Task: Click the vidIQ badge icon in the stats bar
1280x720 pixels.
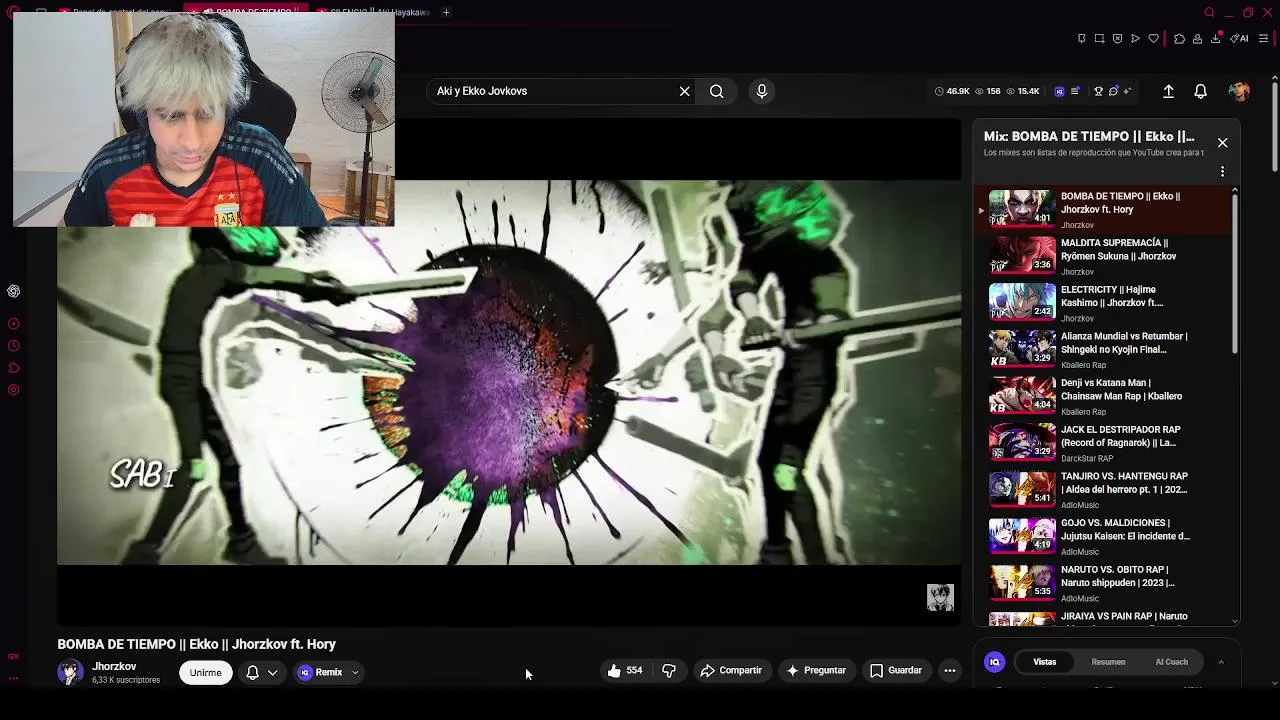Action: pyautogui.click(x=1059, y=91)
